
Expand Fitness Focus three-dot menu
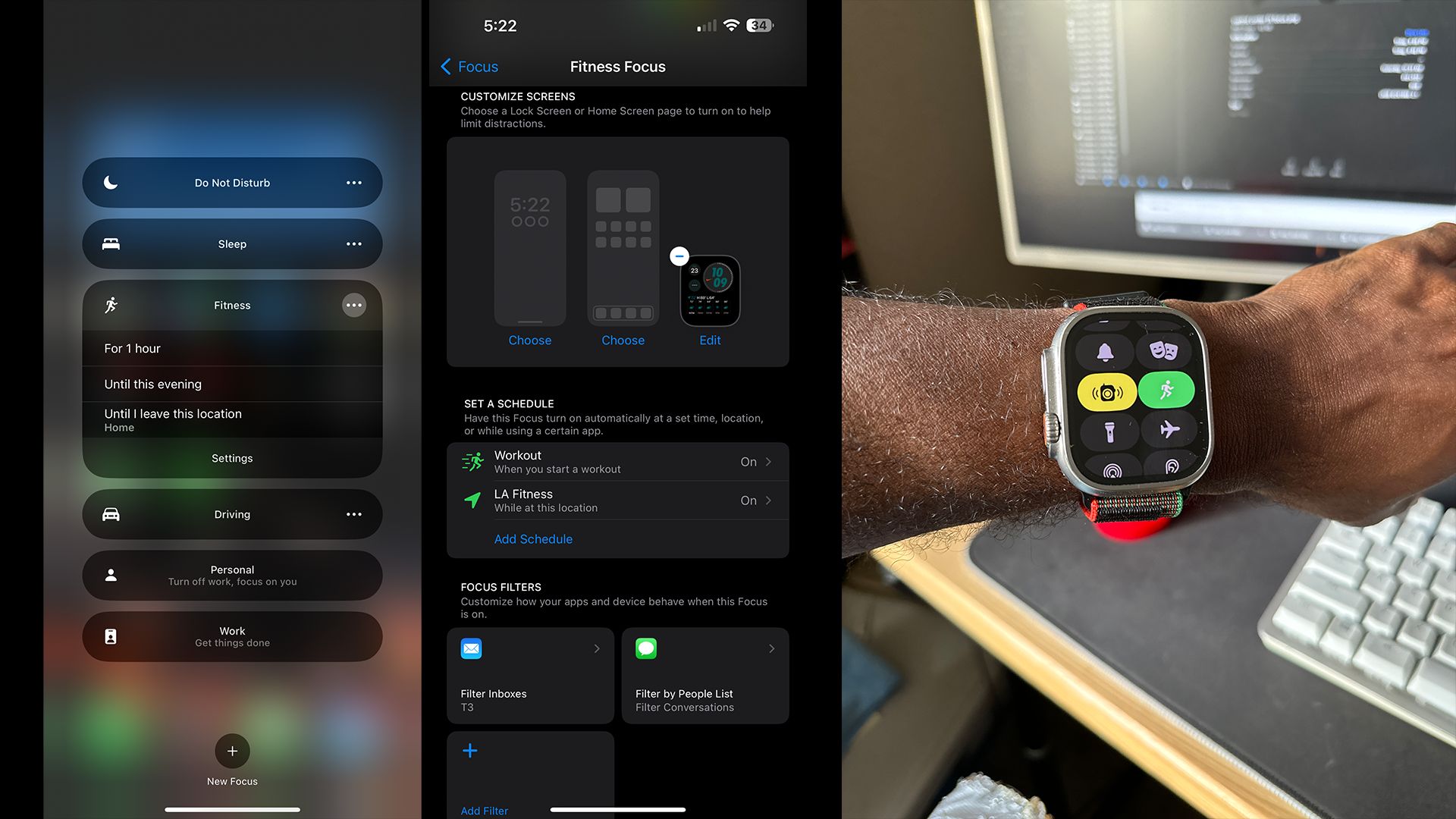[x=354, y=305]
